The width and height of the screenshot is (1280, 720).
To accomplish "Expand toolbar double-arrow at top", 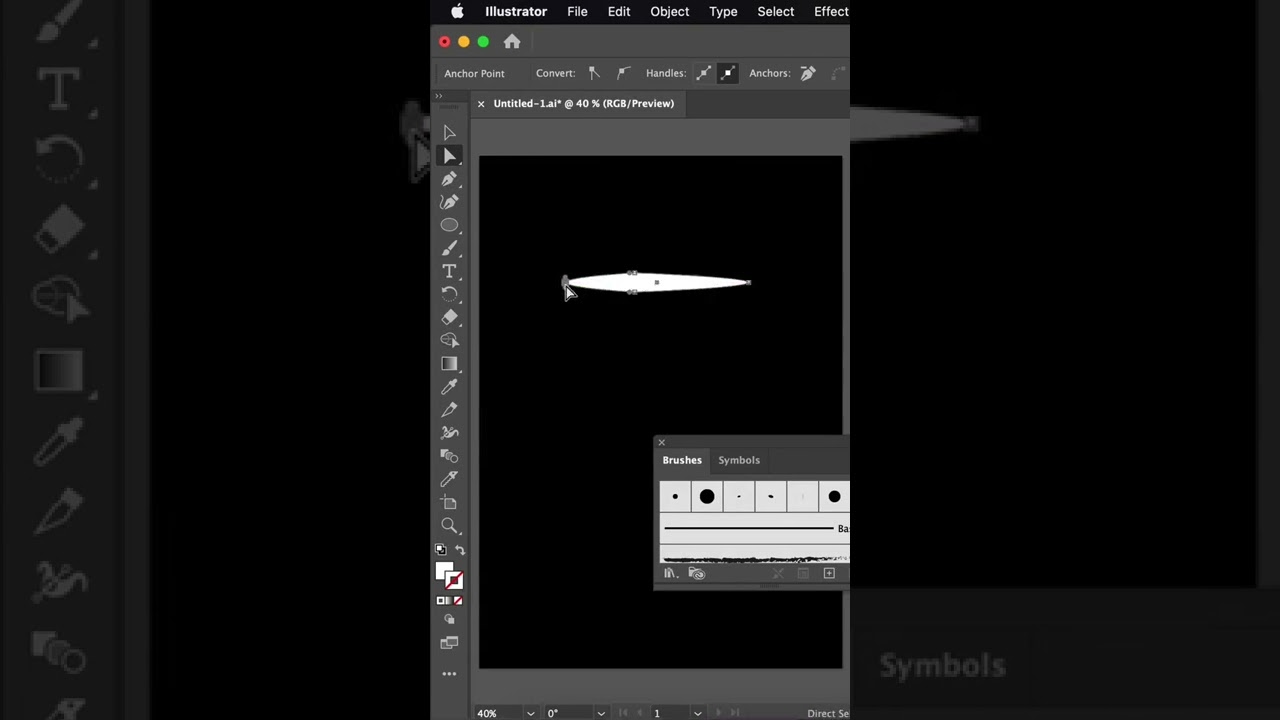I will [438, 96].
